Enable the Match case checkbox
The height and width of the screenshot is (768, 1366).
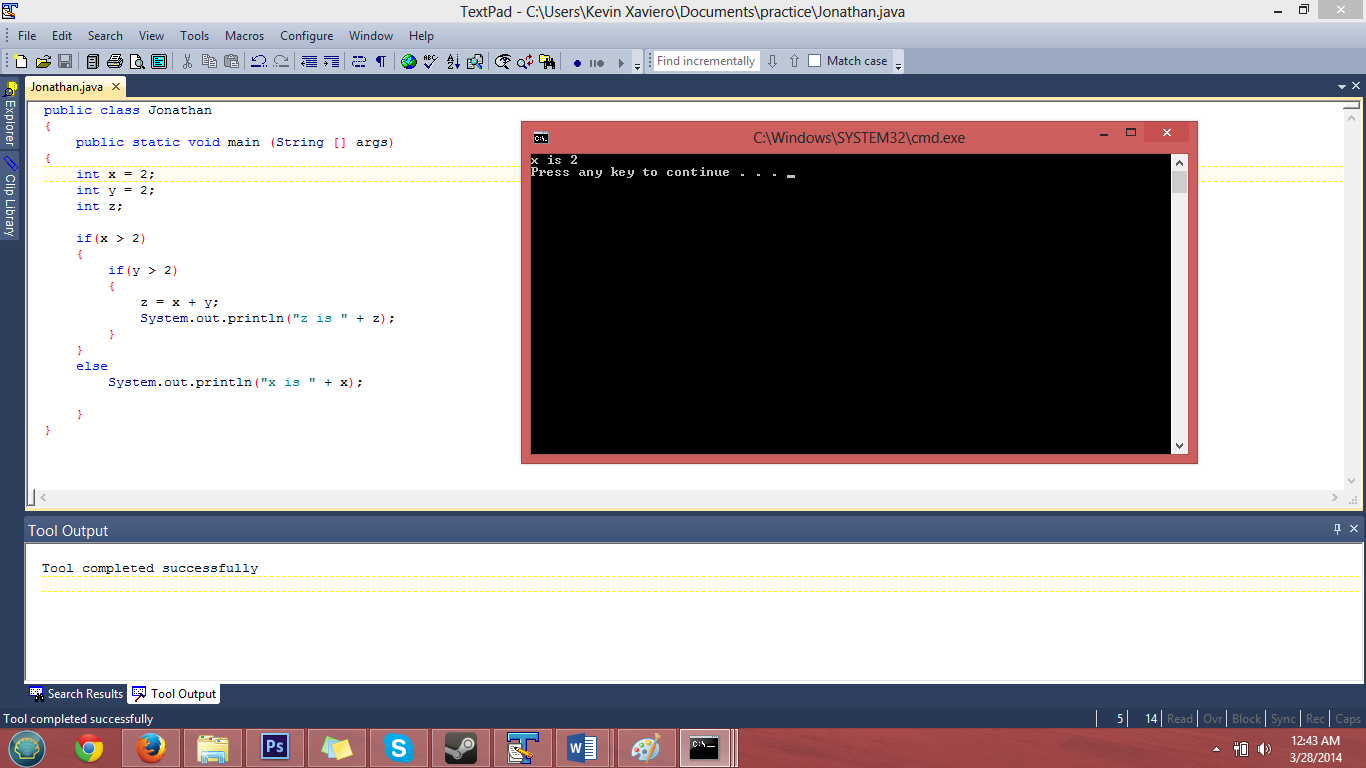tap(814, 61)
